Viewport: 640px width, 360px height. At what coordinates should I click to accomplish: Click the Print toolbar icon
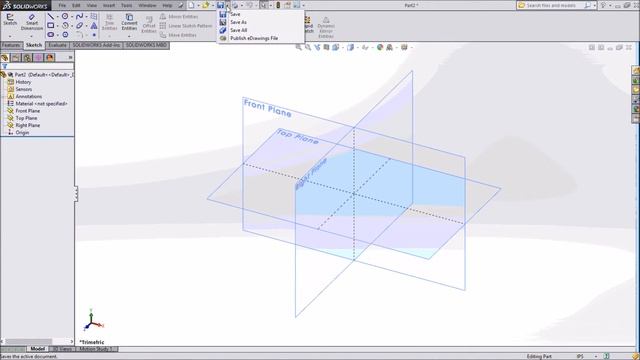point(235,5)
